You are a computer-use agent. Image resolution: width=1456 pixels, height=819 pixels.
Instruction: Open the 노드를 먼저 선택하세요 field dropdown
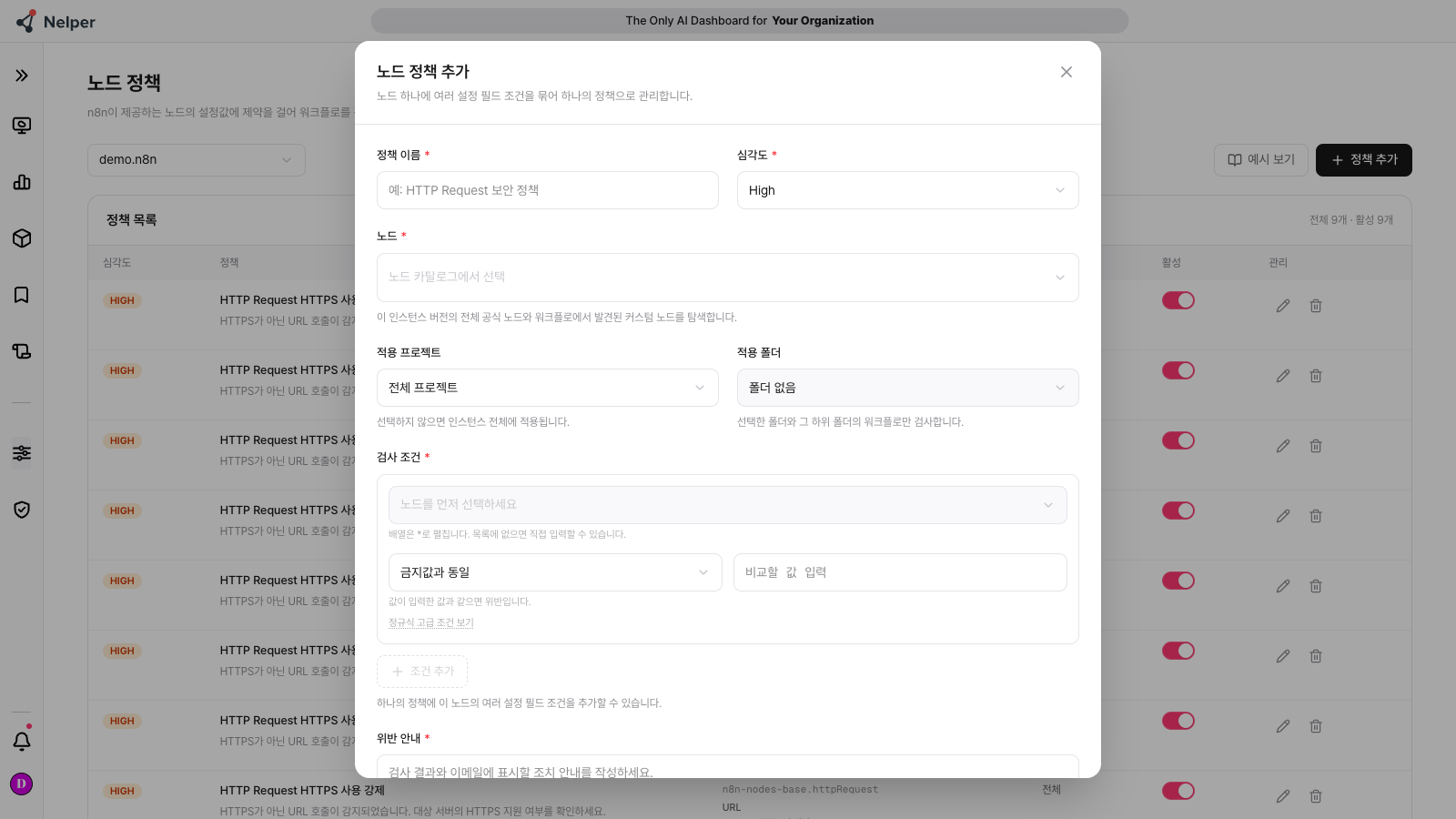(728, 505)
